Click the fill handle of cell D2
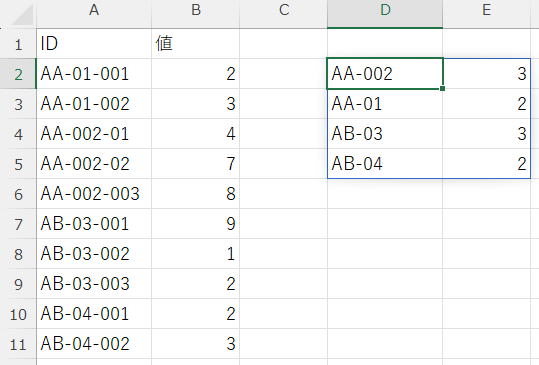The width and height of the screenshot is (539, 365). 442,89
